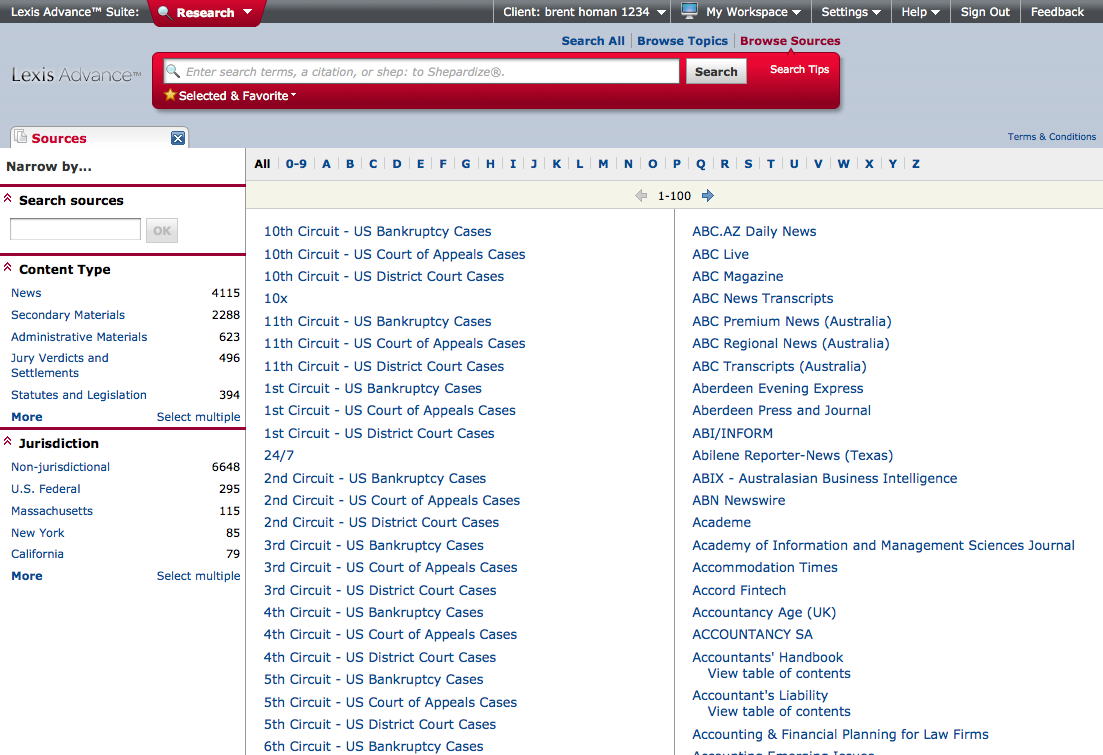1103x755 pixels.
Task: Narrow by Massachusetts jurisdiction
Action: pos(52,511)
